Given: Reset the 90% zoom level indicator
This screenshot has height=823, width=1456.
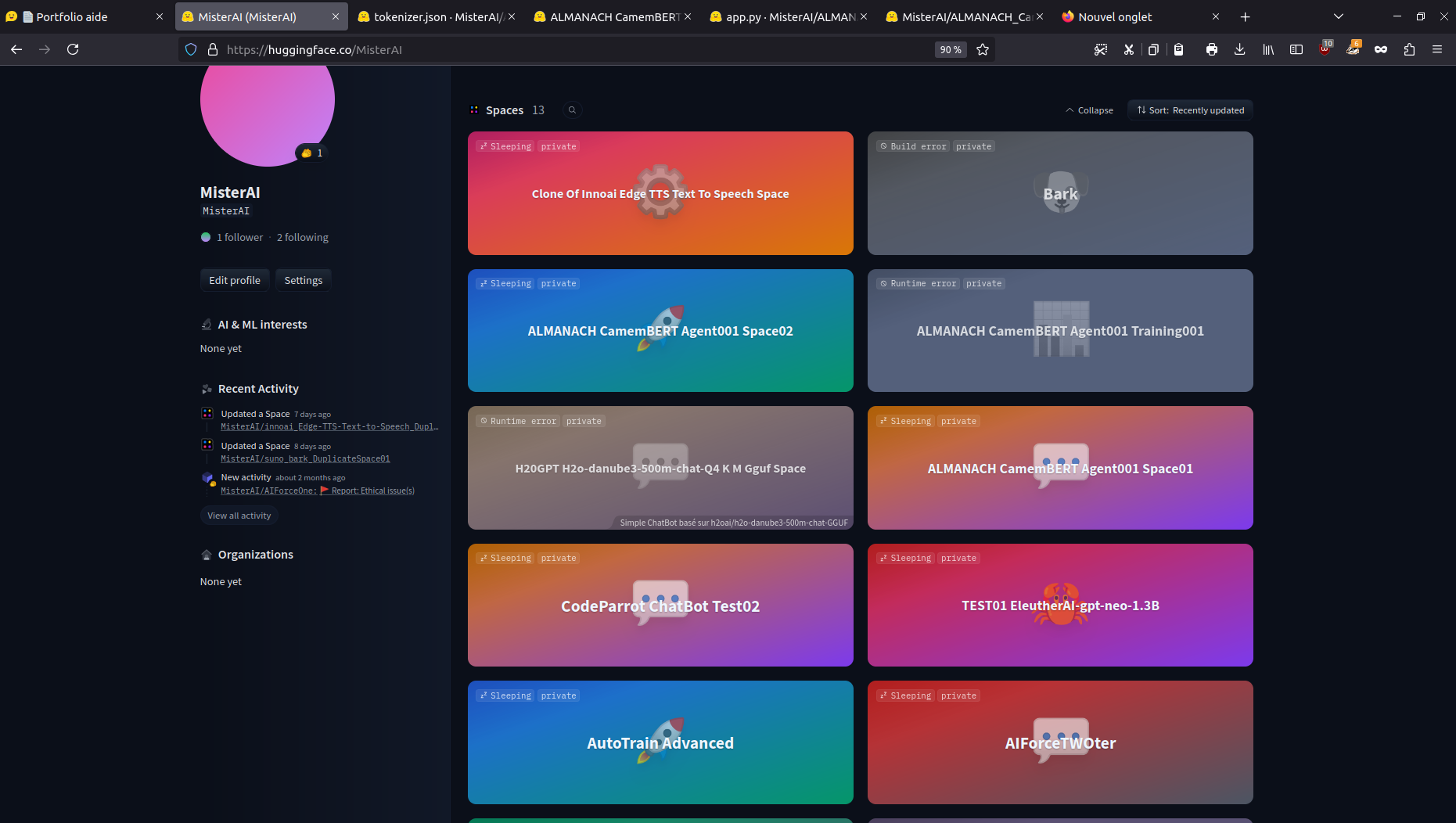Looking at the screenshot, I should (951, 49).
